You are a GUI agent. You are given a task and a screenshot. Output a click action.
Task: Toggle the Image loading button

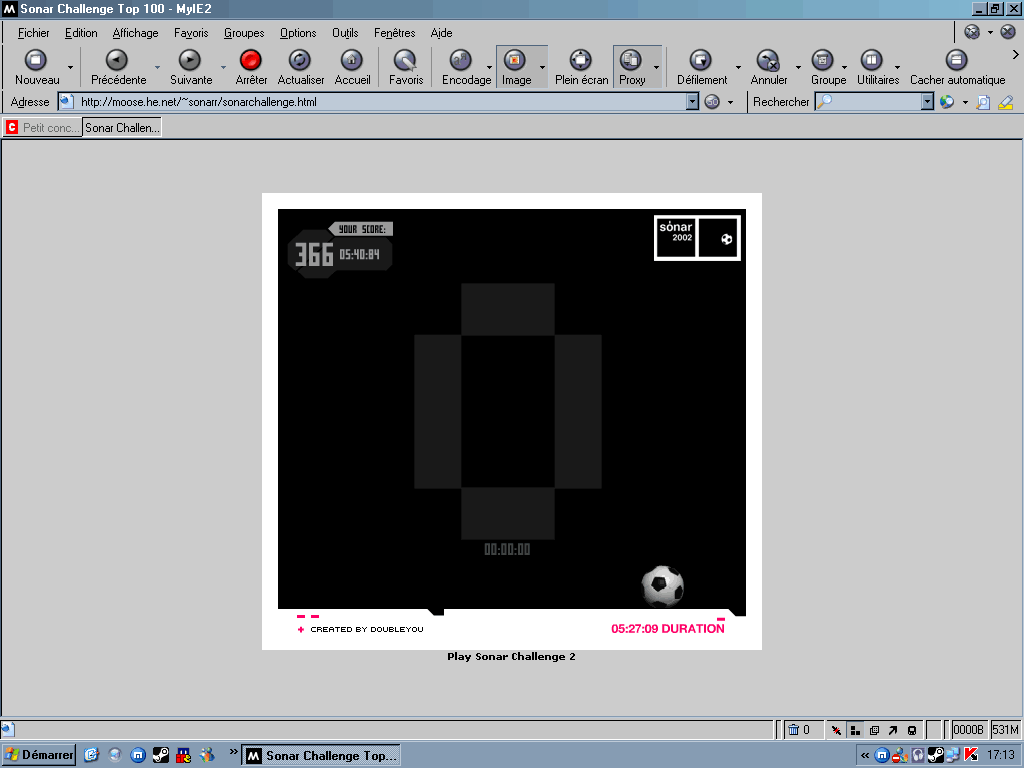(516, 61)
